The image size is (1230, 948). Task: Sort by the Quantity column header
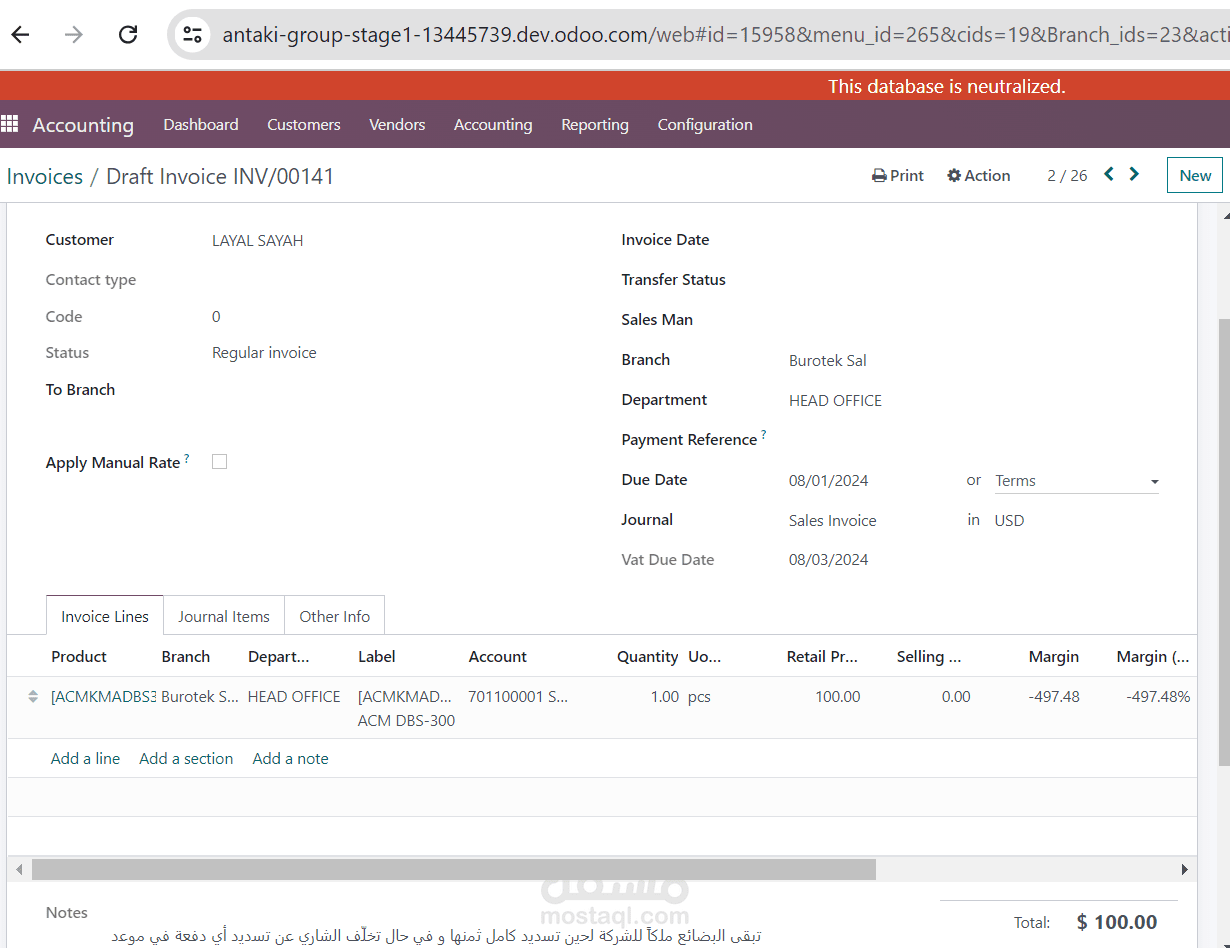point(648,656)
